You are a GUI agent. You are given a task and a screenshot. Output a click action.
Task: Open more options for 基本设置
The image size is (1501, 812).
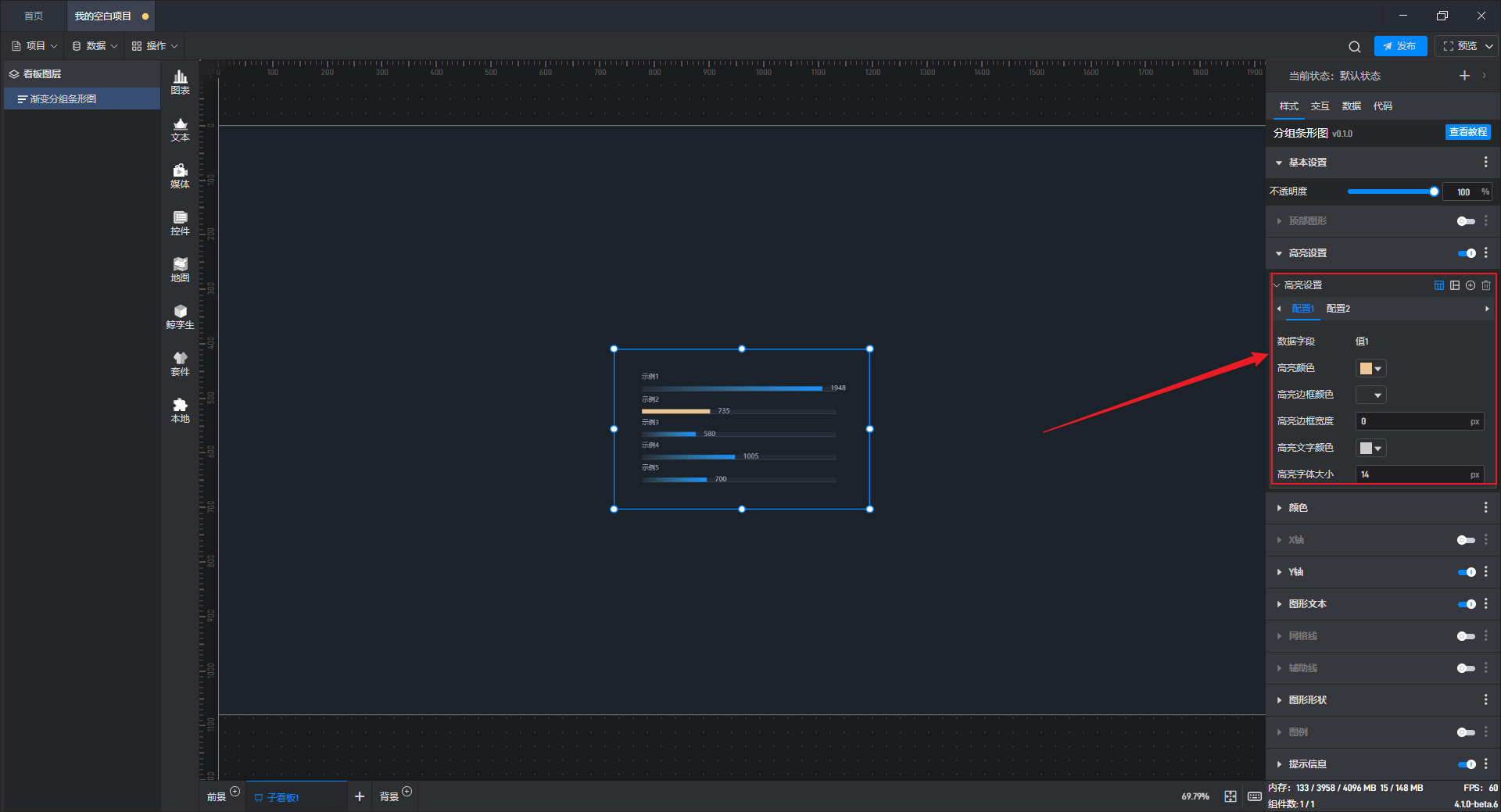[x=1485, y=162]
